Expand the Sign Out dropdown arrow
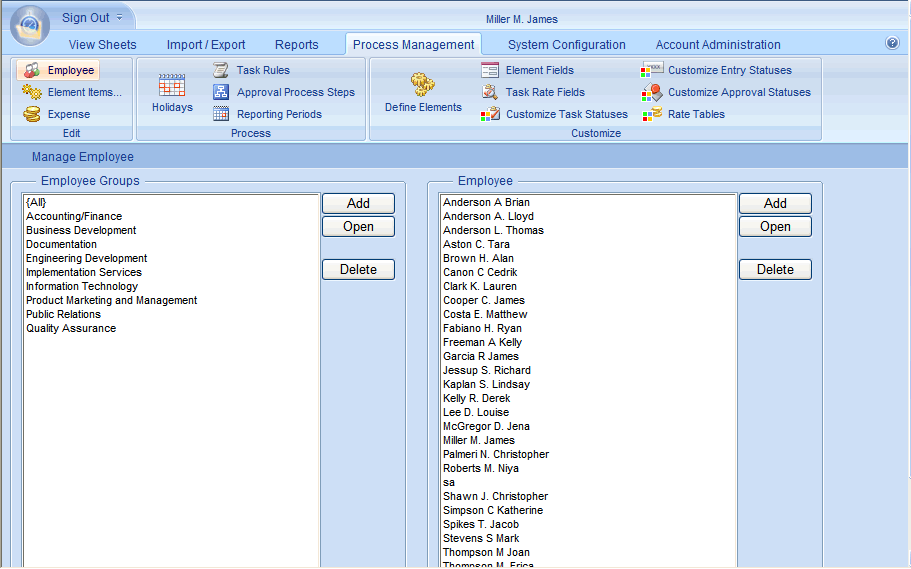The height and width of the screenshot is (569, 911). [120, 18]
